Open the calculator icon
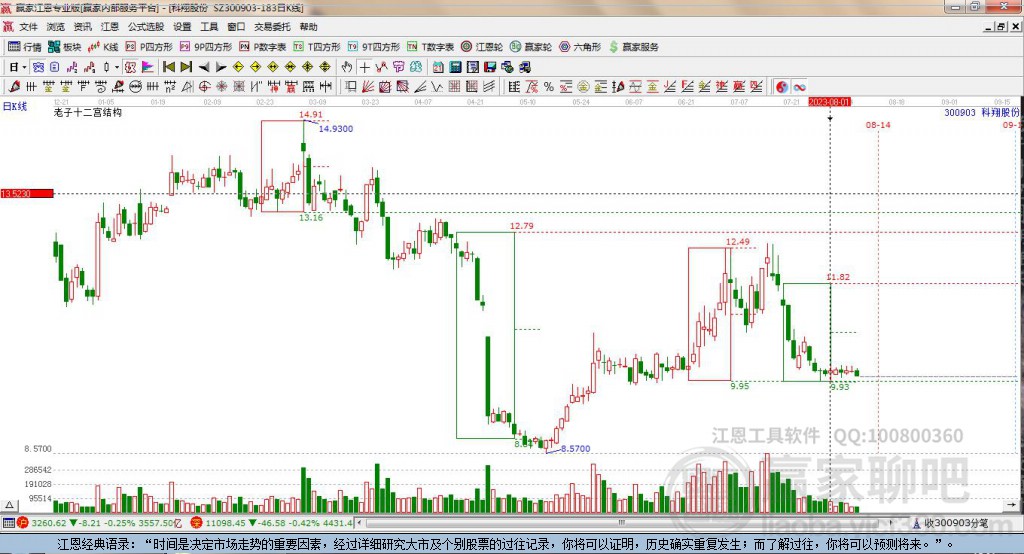 coord(455,67)
